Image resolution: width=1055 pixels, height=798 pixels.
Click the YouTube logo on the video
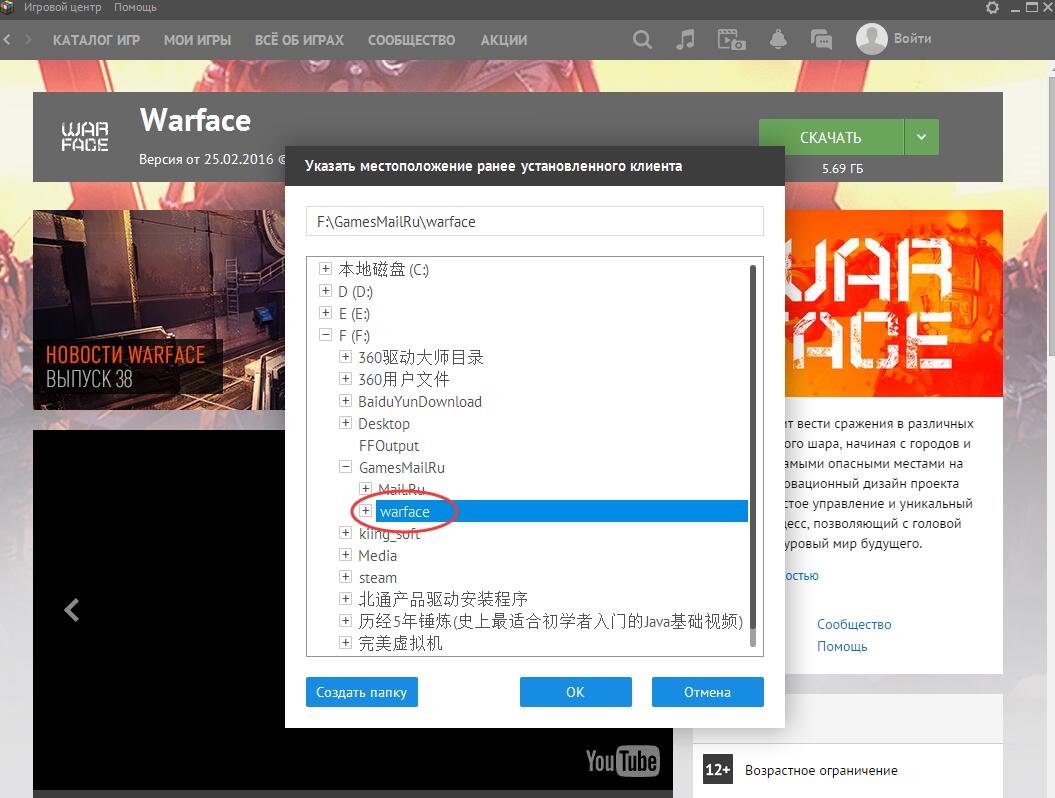coord(622,761)
